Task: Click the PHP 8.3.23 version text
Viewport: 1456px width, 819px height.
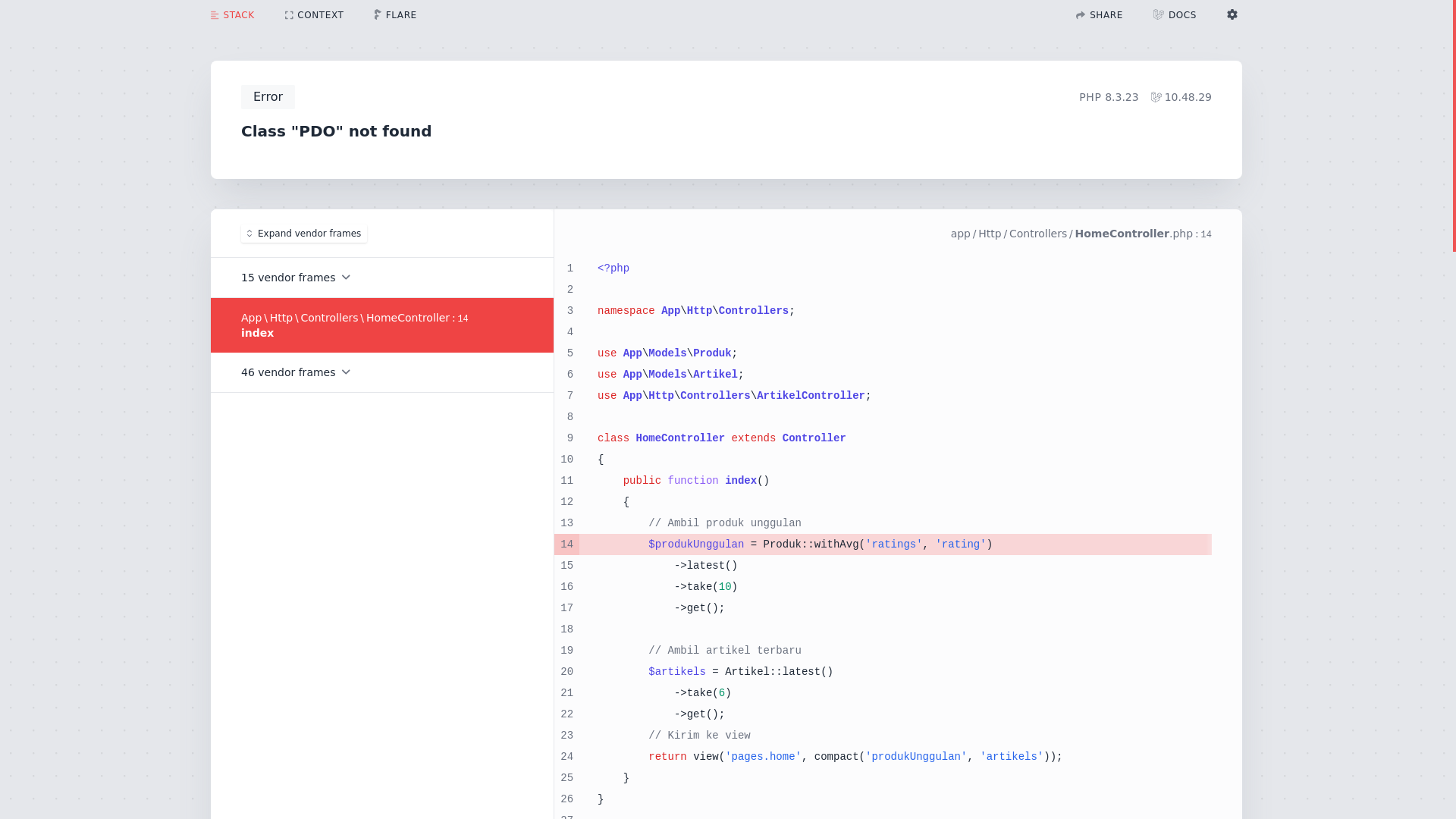Action: (x=1109, y=97)
